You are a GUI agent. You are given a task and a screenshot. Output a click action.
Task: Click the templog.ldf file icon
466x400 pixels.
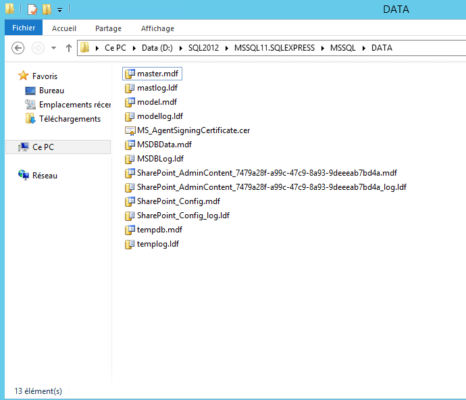(130, 244)
